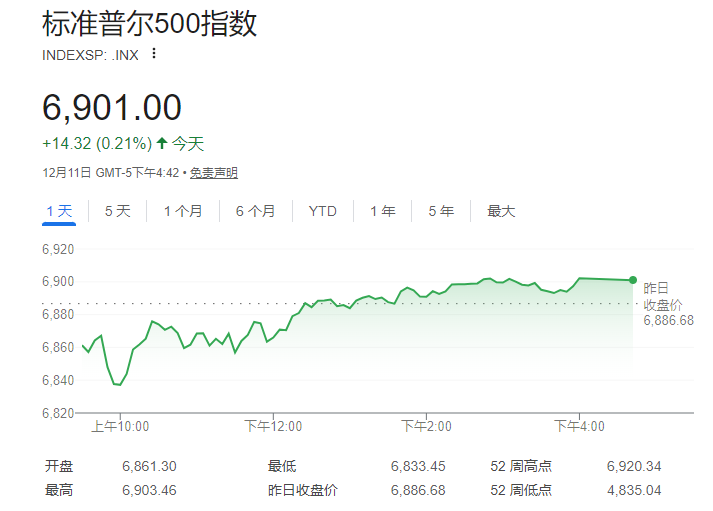
Task: Click the 52 周低点 label
Action: click(x=521, y=491)
